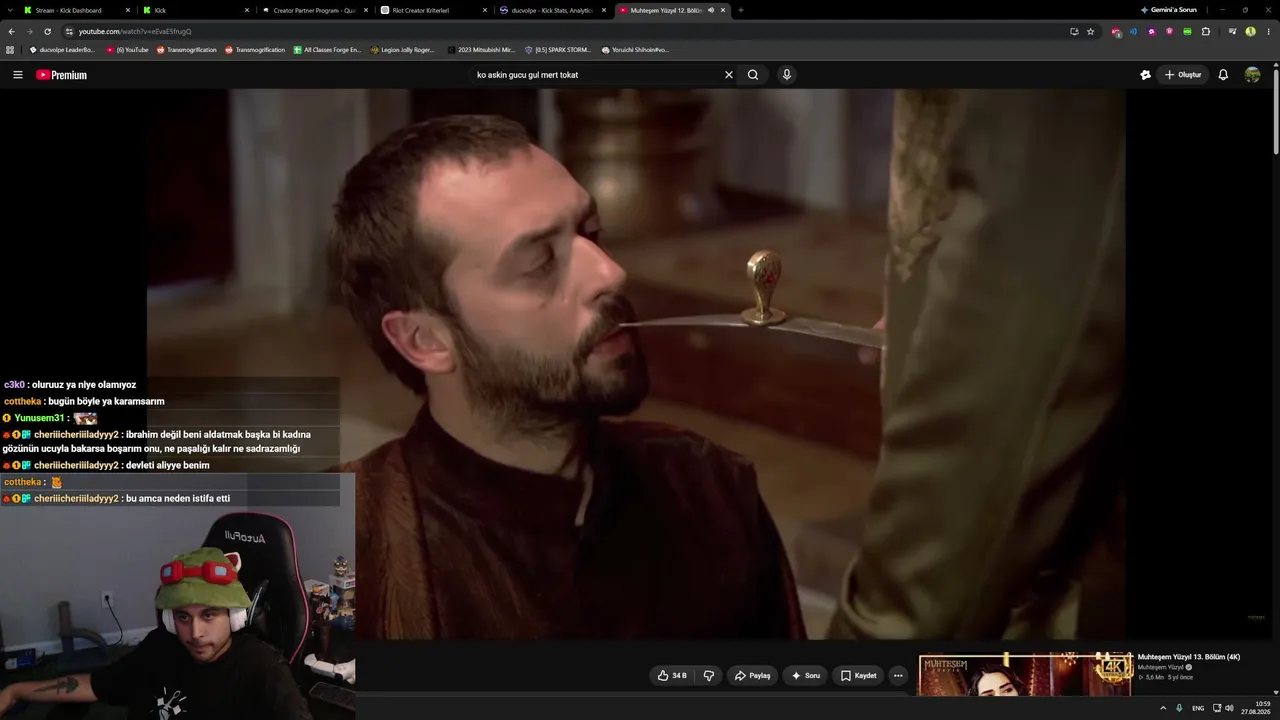1280x720 pixels.
Task: Open the Muhteşem Yüzyıl channel name link
Action: 1160,667
